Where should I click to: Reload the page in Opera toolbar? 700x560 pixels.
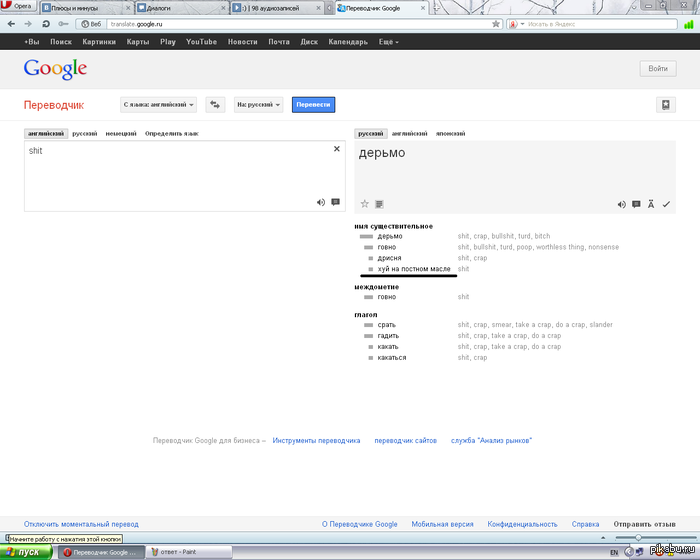(46, 24)
